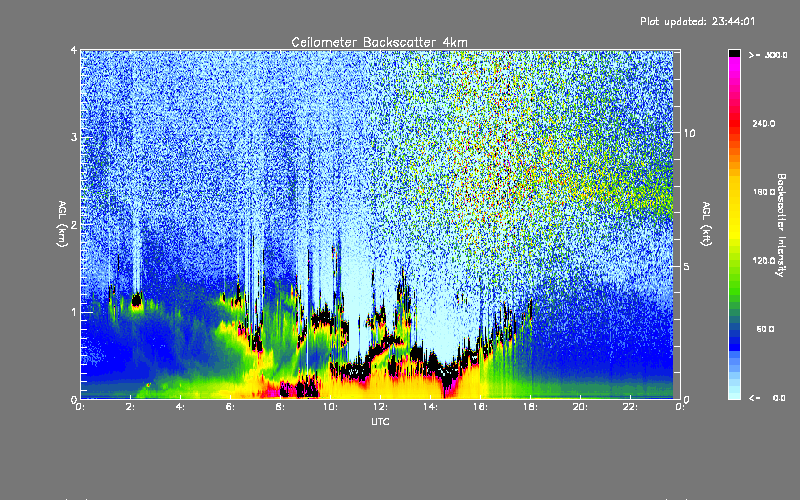
Task: Click the 1 km tick label
Action: click(74, 312)
